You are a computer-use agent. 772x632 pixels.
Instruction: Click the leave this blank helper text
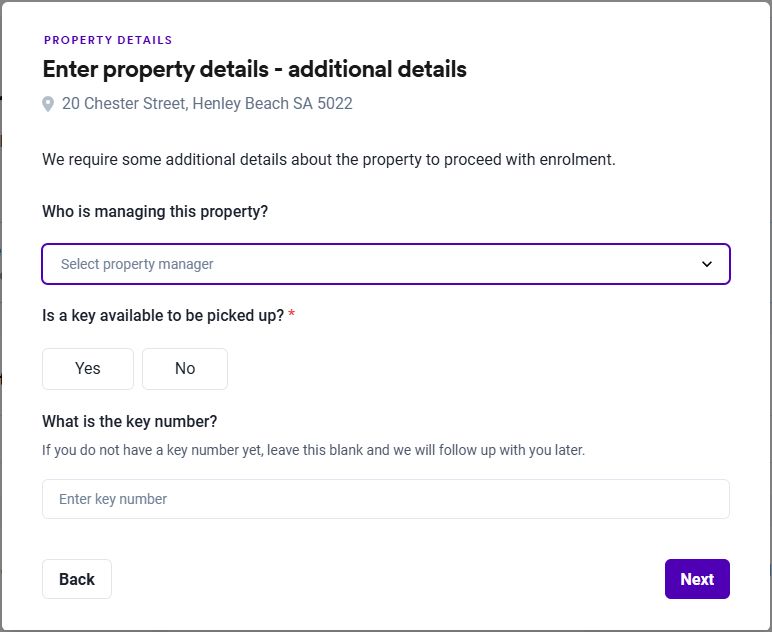tap(313, 450)
